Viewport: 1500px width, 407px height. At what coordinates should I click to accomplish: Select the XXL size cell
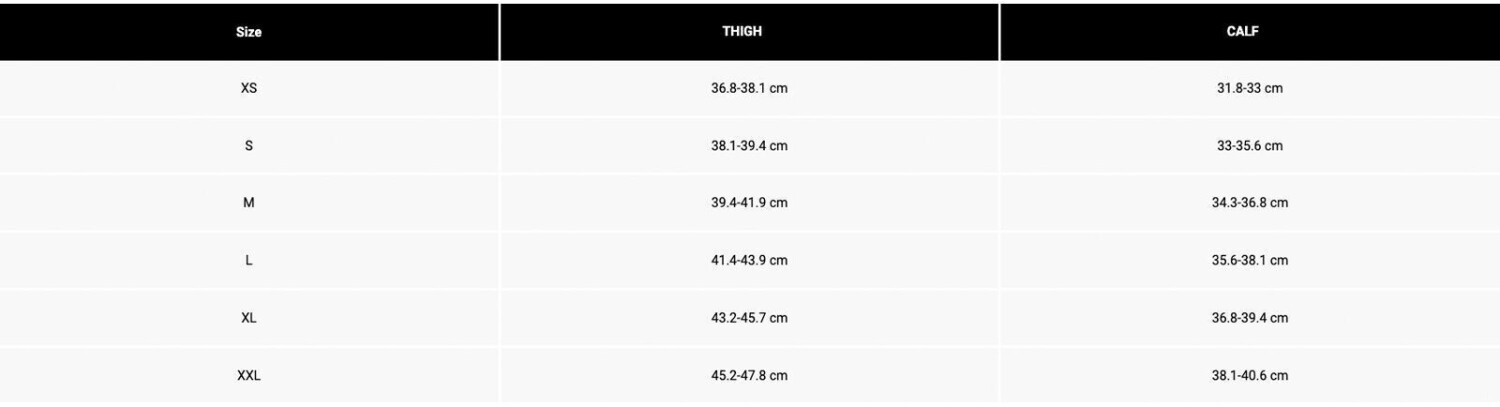point(249,376)
